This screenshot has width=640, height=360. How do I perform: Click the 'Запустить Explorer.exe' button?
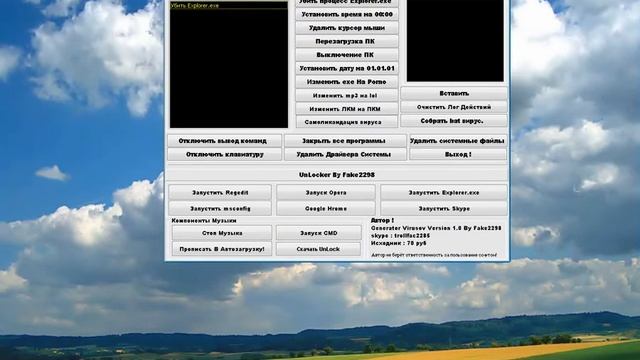(444, 192)
